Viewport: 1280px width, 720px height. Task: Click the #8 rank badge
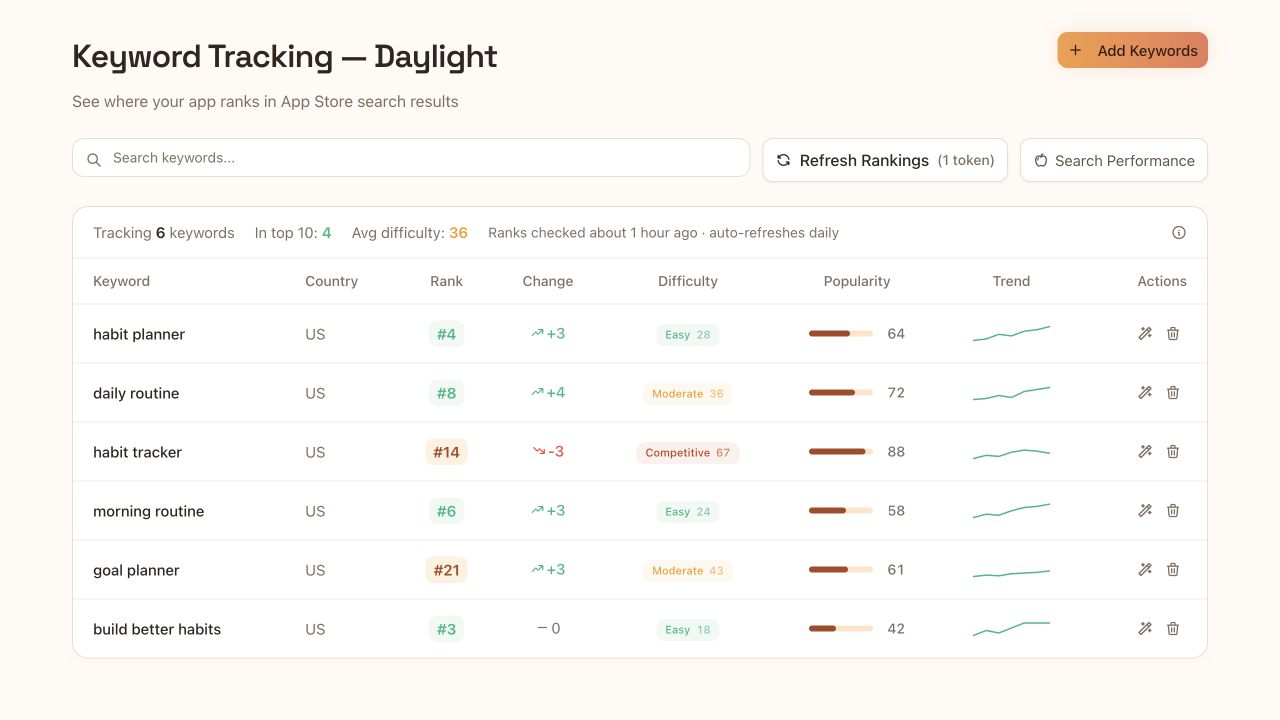(446, 393)
